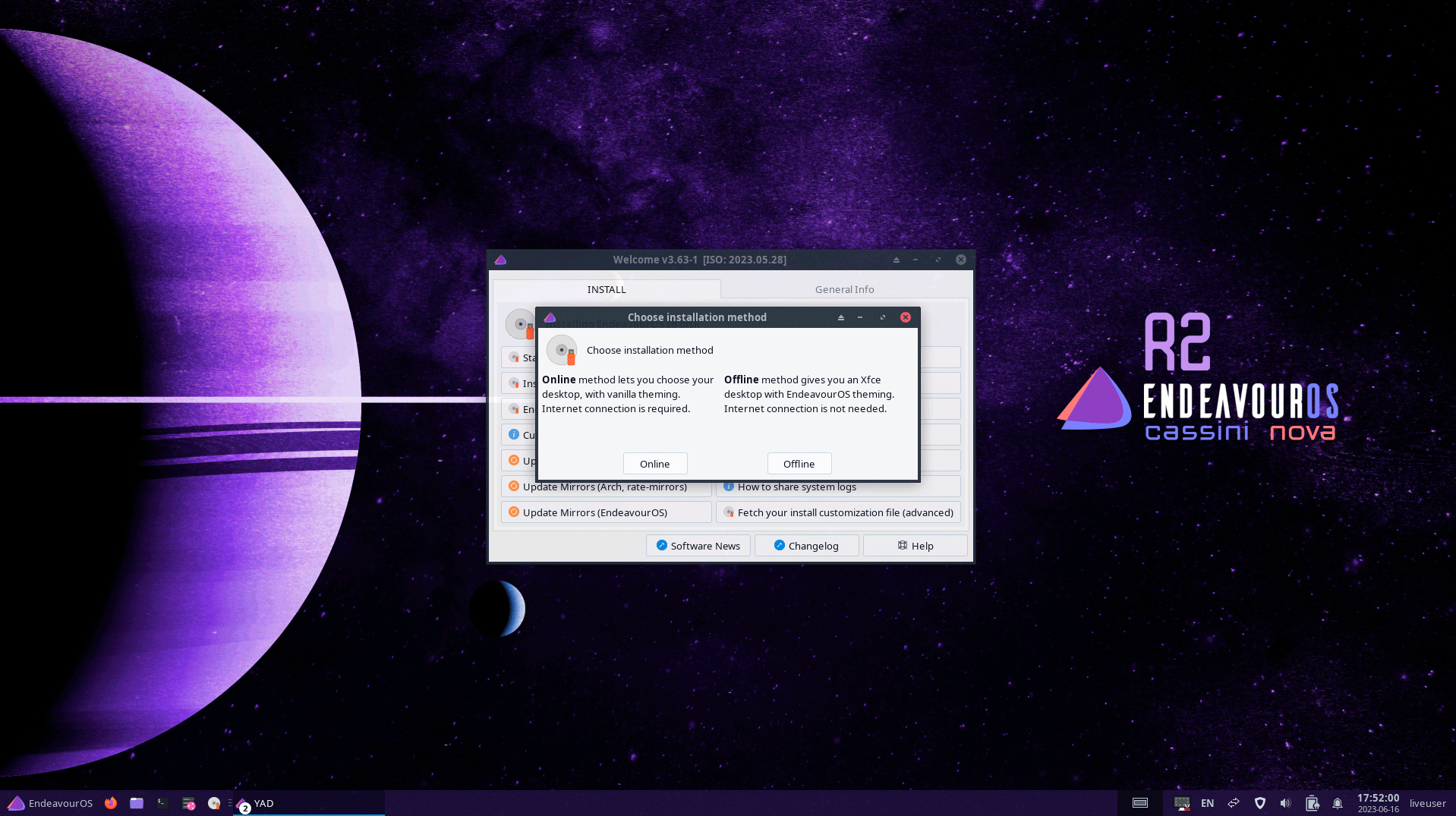Minimize the Welcome window
1456x816 pixels.
(916, 260)
